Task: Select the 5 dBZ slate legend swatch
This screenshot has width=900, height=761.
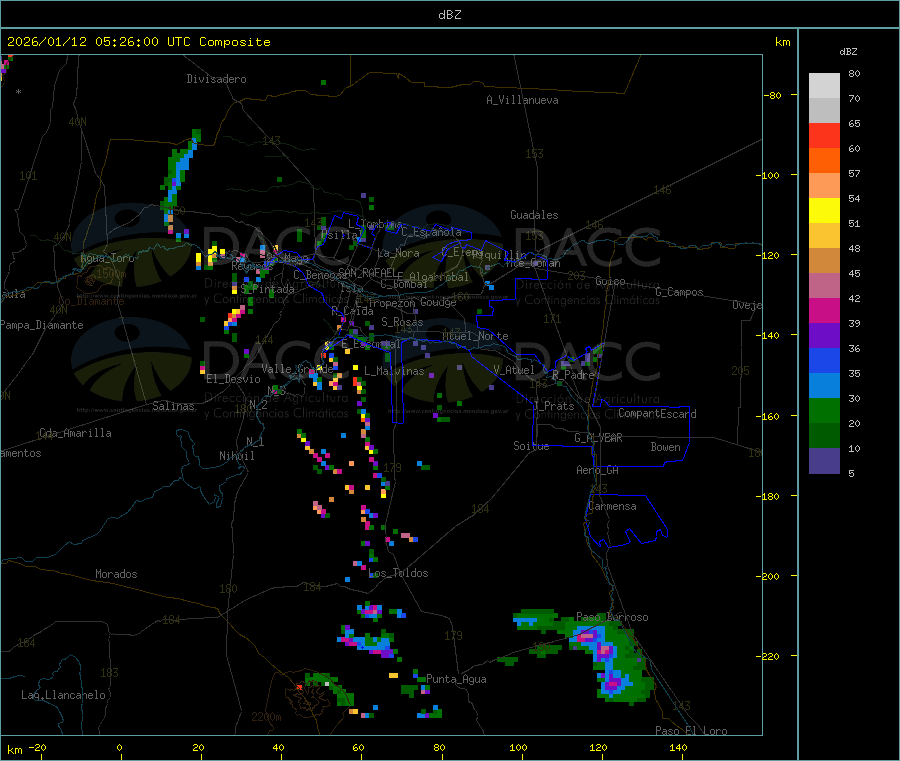Action: coord(824,461)
